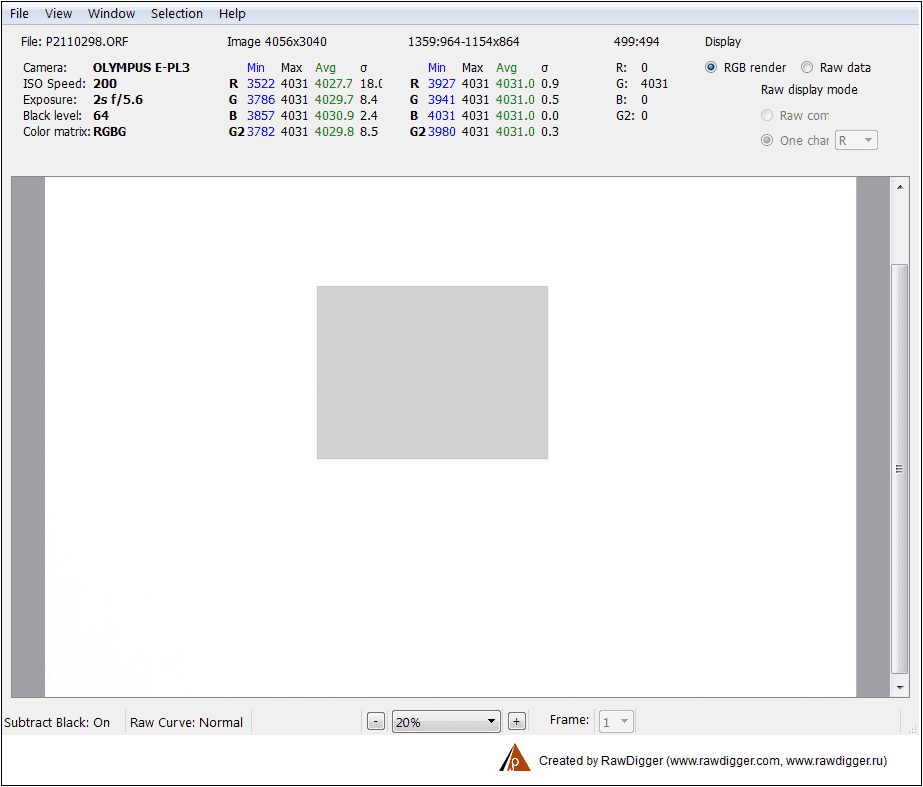923x787 pixels.
Task: Open the File menu
Action: coord(19,14)
